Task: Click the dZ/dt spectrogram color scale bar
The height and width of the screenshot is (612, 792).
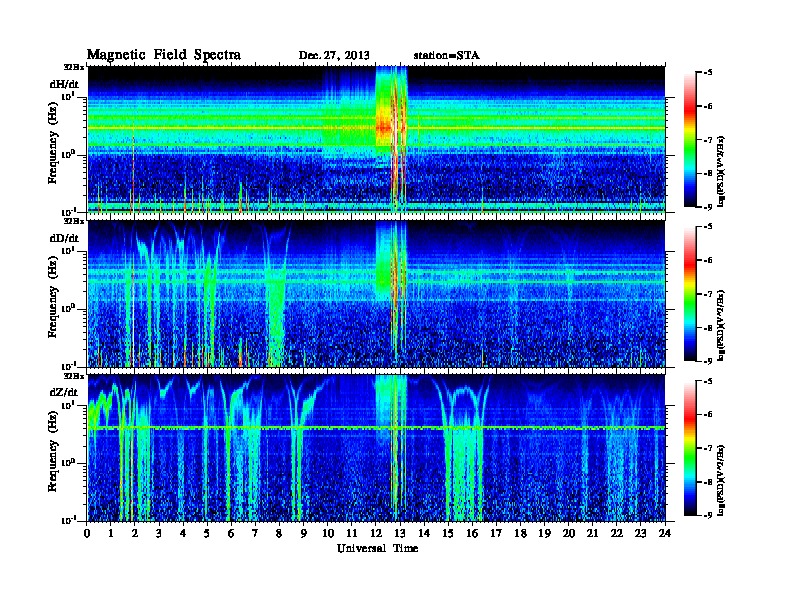Action: pos(689,448)
